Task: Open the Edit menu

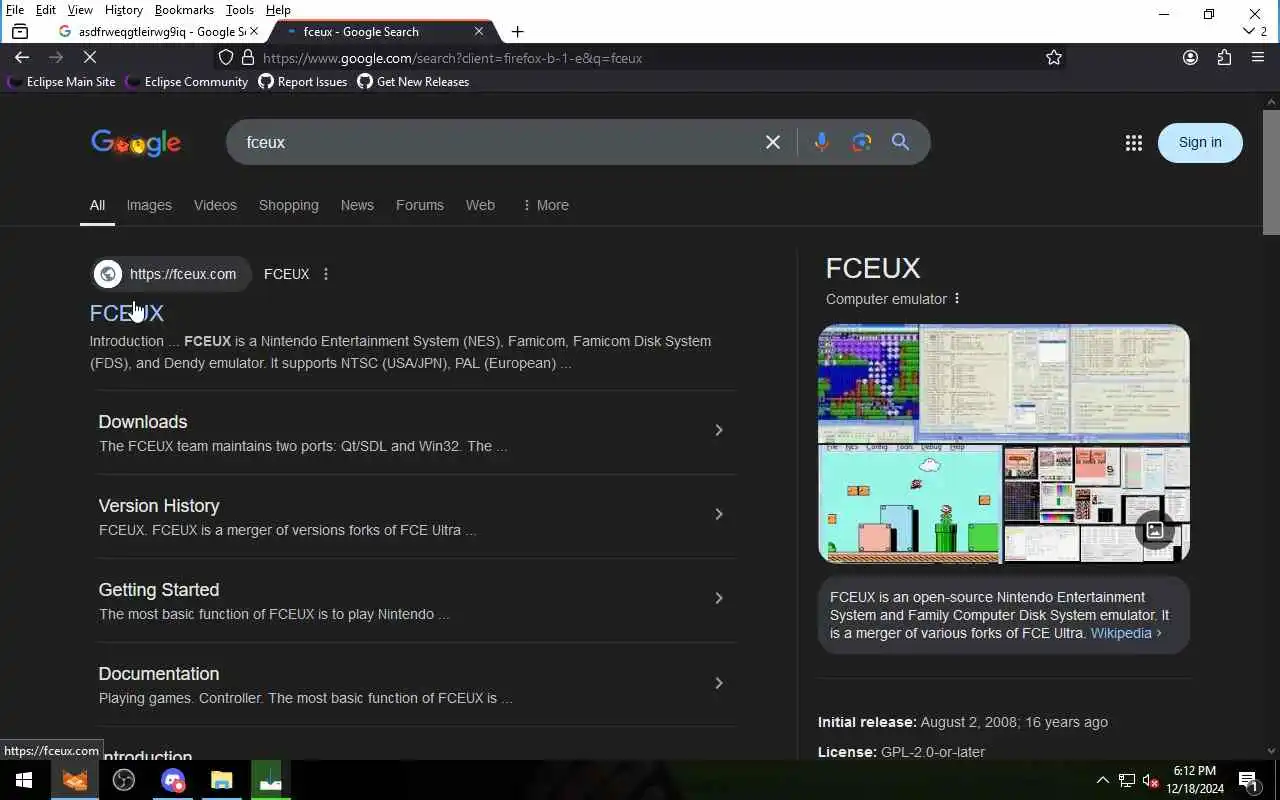Action: 46,10
